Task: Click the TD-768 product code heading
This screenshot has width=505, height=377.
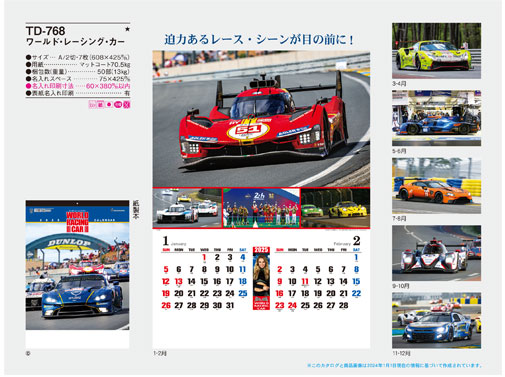Action: [x=45, y=31]
